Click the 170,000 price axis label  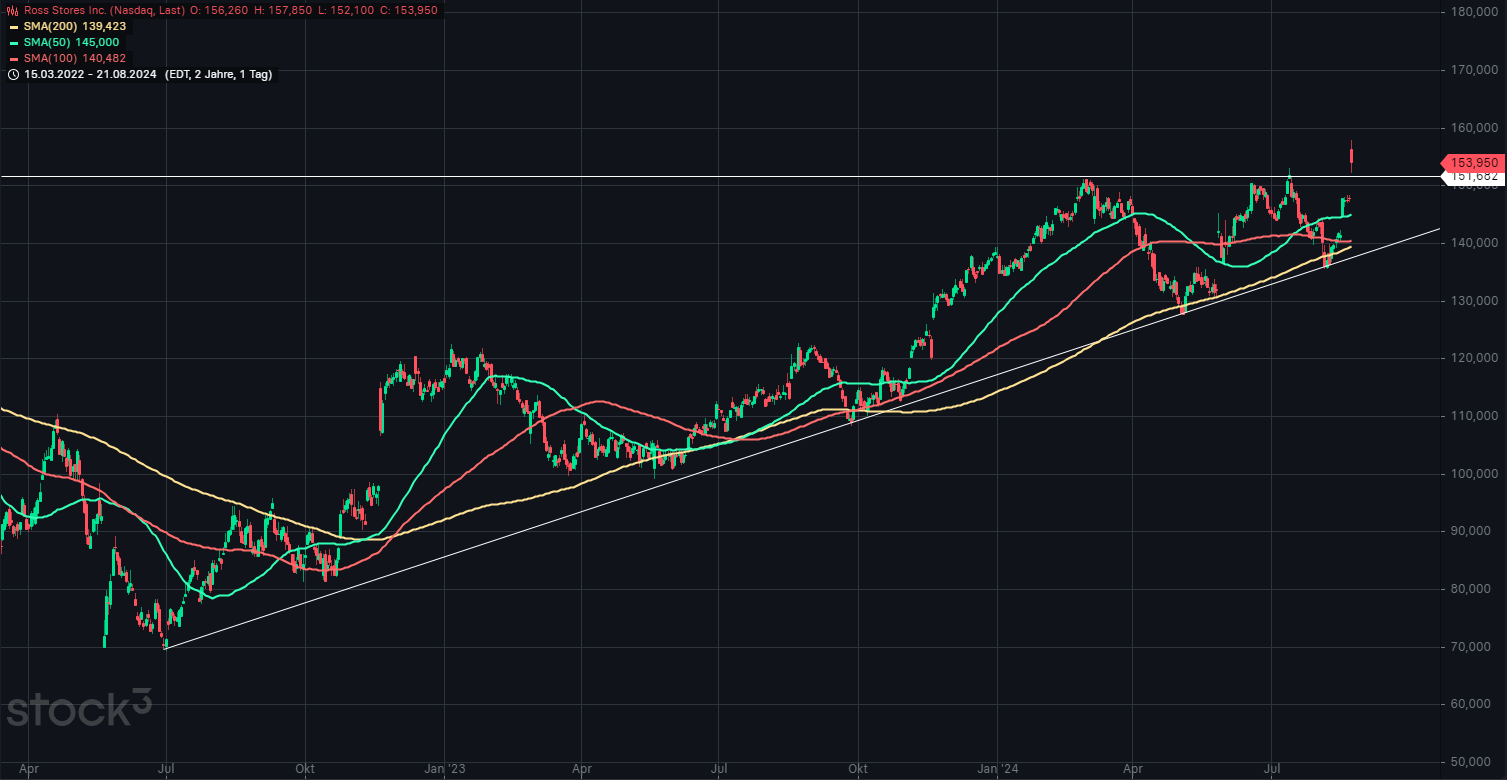pyautogui.click(x=1476, y=70)
